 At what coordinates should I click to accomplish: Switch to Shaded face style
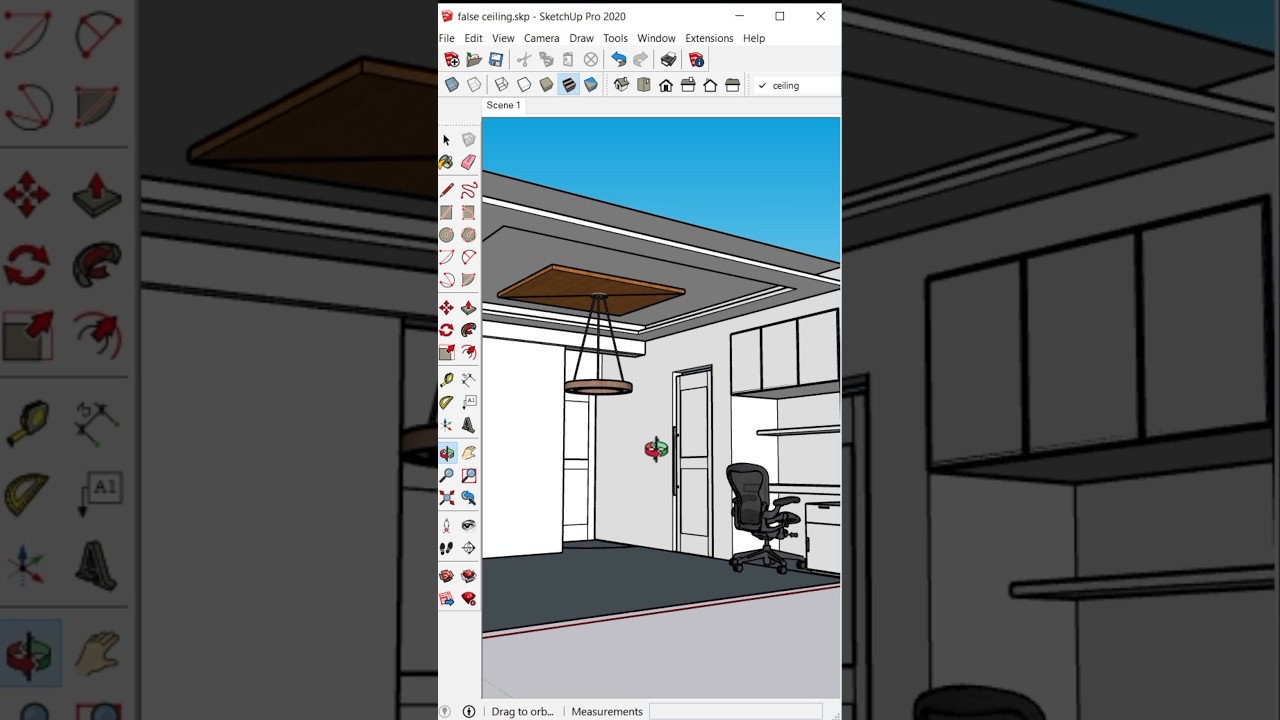[546, 85]
